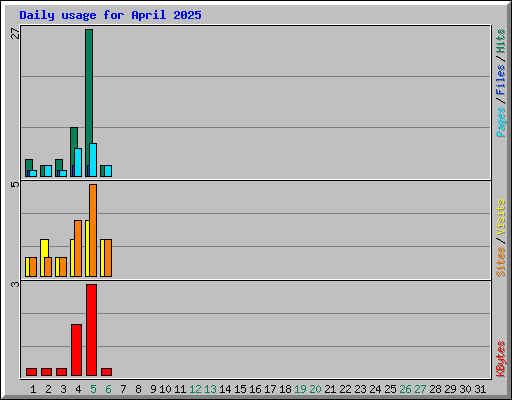This screenshot has height=400, width=512.
Task: Select the orange Sites bar for day 5
Action: pos(93,230)
